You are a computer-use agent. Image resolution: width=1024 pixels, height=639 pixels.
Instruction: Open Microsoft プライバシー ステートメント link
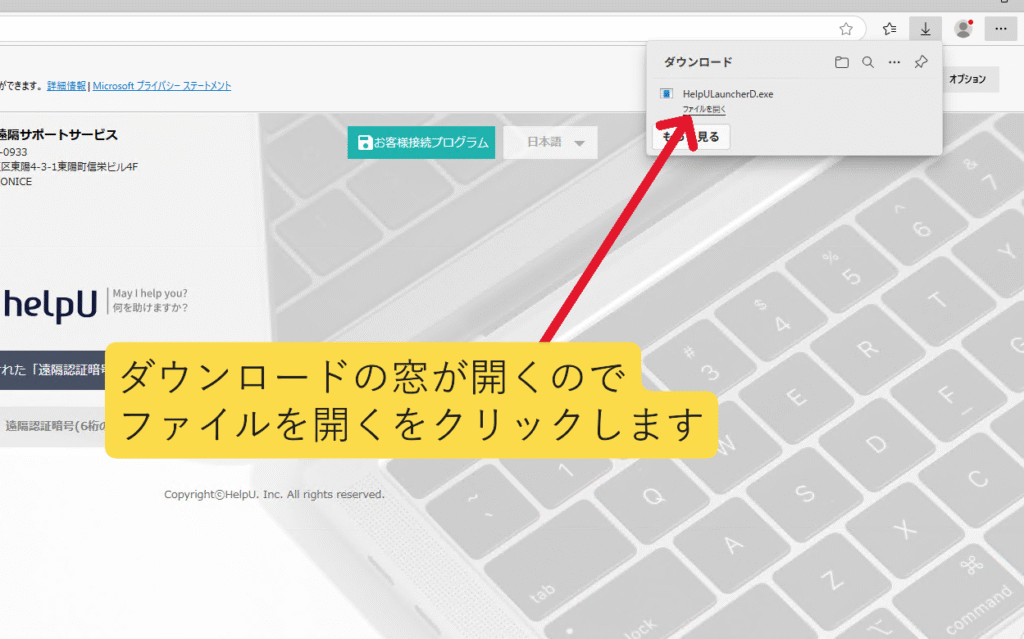(x=162, y=86)
